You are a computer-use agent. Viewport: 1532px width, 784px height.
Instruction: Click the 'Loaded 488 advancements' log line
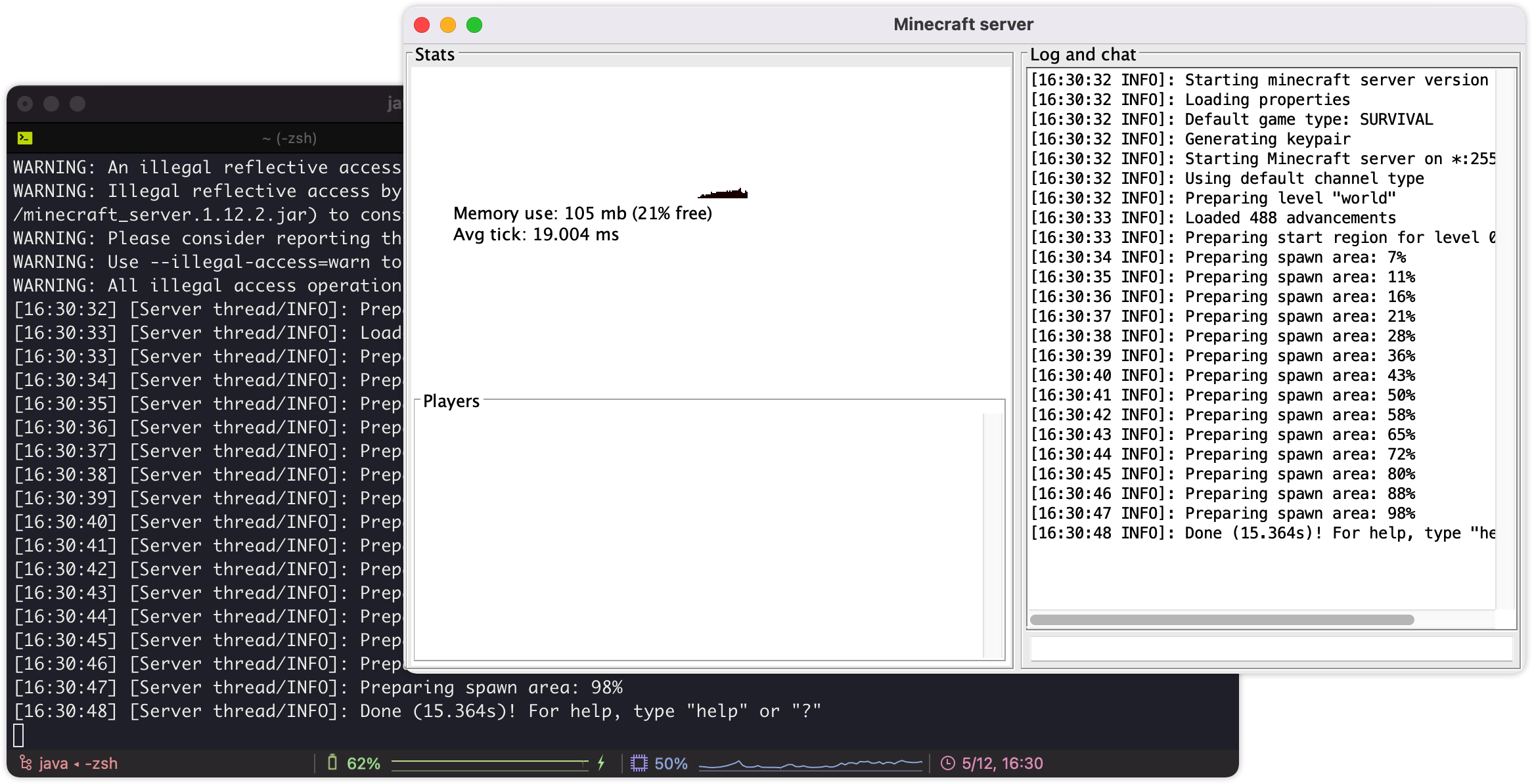pos(1213,218)
